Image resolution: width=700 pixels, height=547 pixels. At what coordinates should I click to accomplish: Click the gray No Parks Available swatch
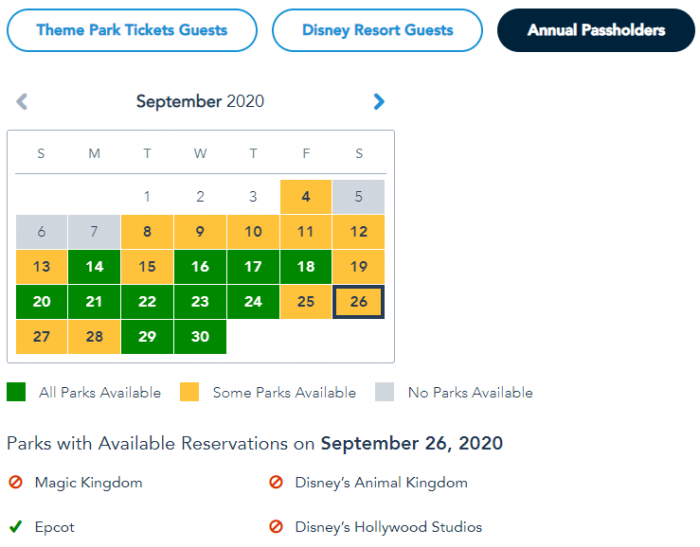point(385,392)
